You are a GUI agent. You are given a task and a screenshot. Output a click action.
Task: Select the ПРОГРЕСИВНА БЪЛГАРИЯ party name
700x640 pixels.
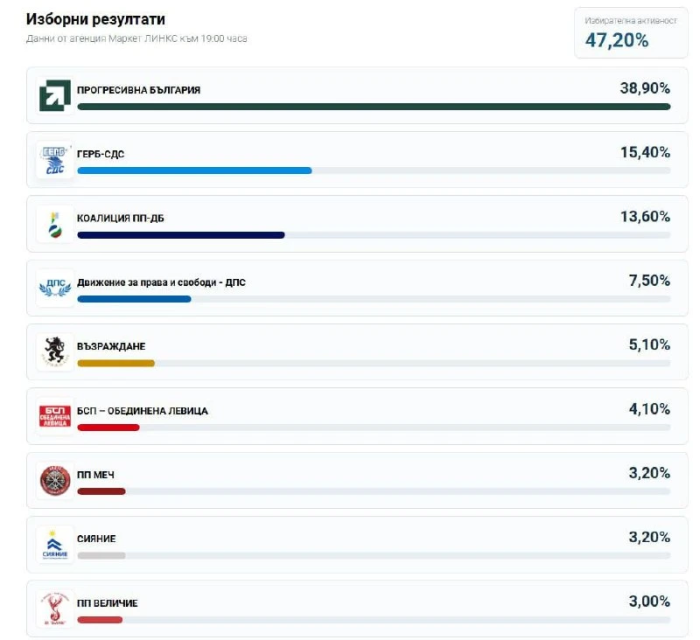click(138, 90)
